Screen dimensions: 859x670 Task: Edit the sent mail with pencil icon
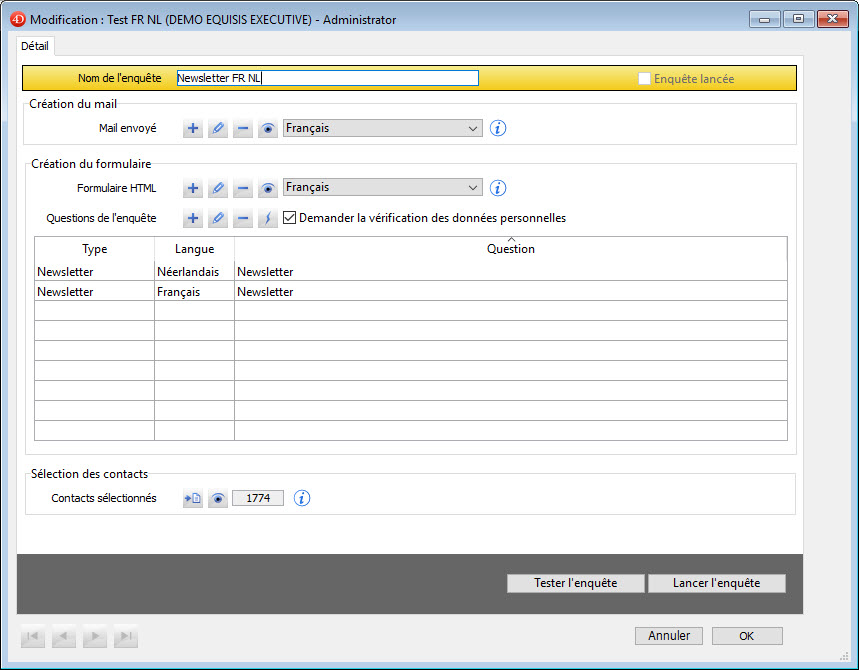click(x=218, y=129)
